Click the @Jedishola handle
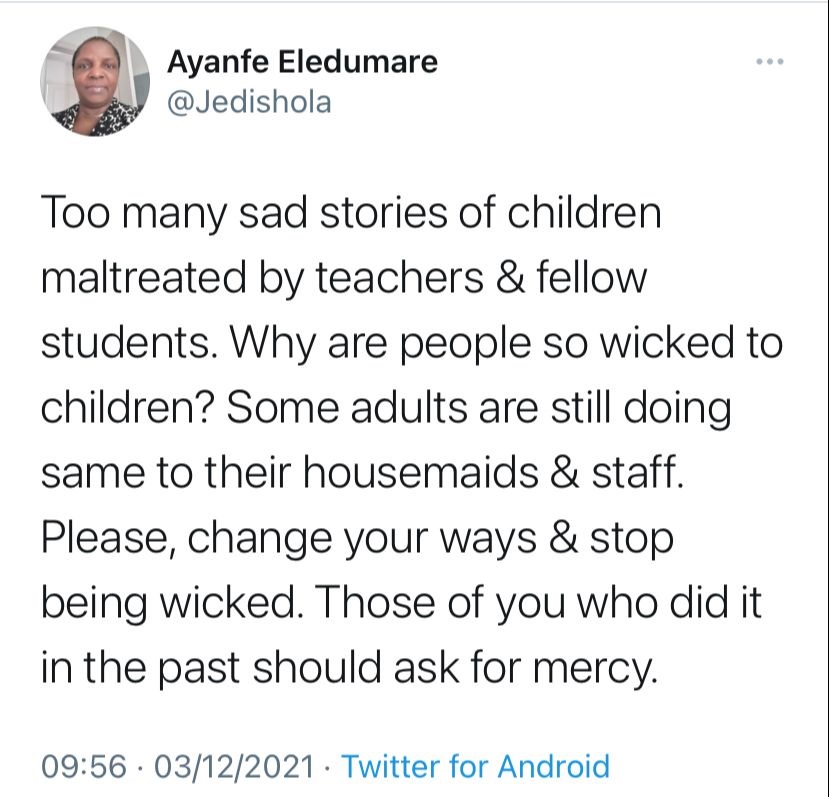 [248, 102]
